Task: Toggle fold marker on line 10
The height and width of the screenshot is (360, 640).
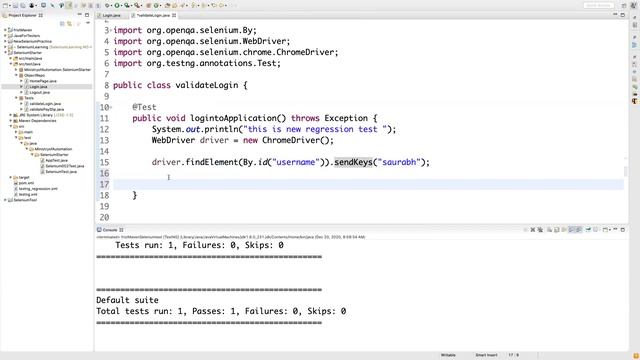Action: pyautogui.click(x=111, y=107)
